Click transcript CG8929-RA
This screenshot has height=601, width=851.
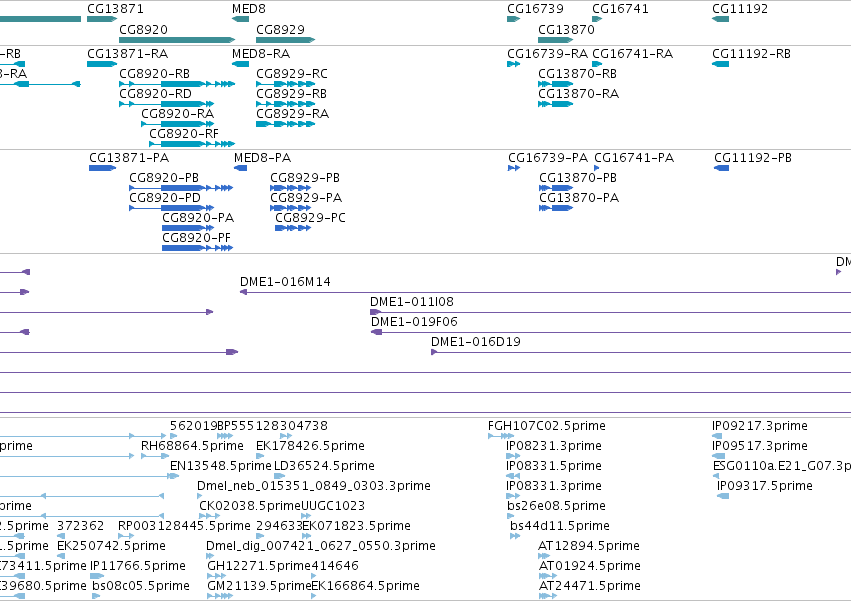tap(293, 114)
